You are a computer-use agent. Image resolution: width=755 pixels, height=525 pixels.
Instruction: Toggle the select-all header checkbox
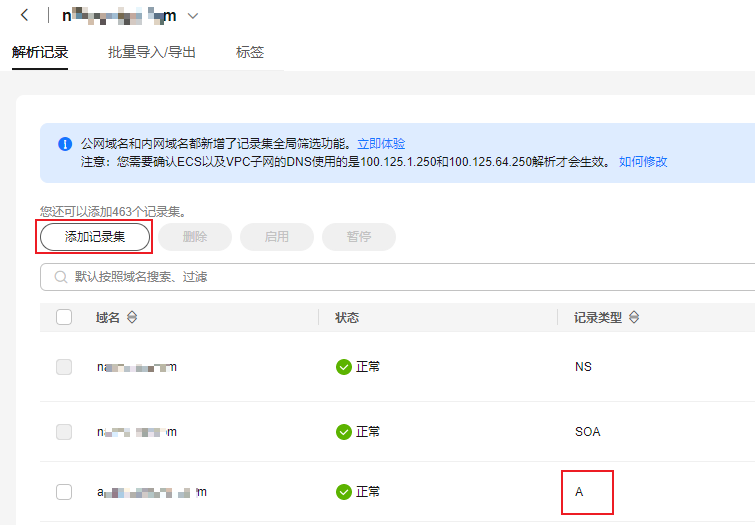64,317
